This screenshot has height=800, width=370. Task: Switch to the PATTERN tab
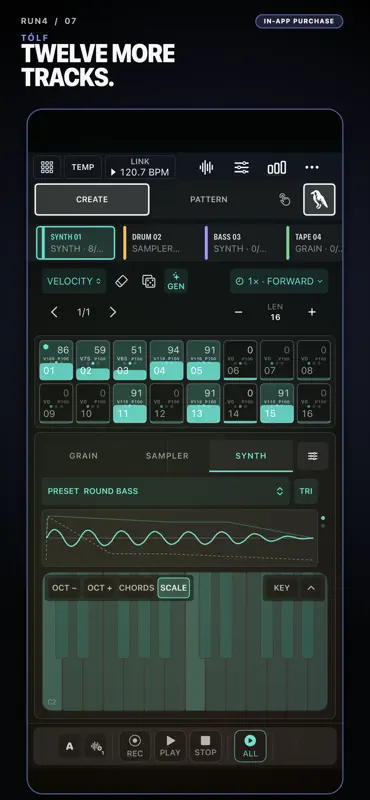point(209,199)
